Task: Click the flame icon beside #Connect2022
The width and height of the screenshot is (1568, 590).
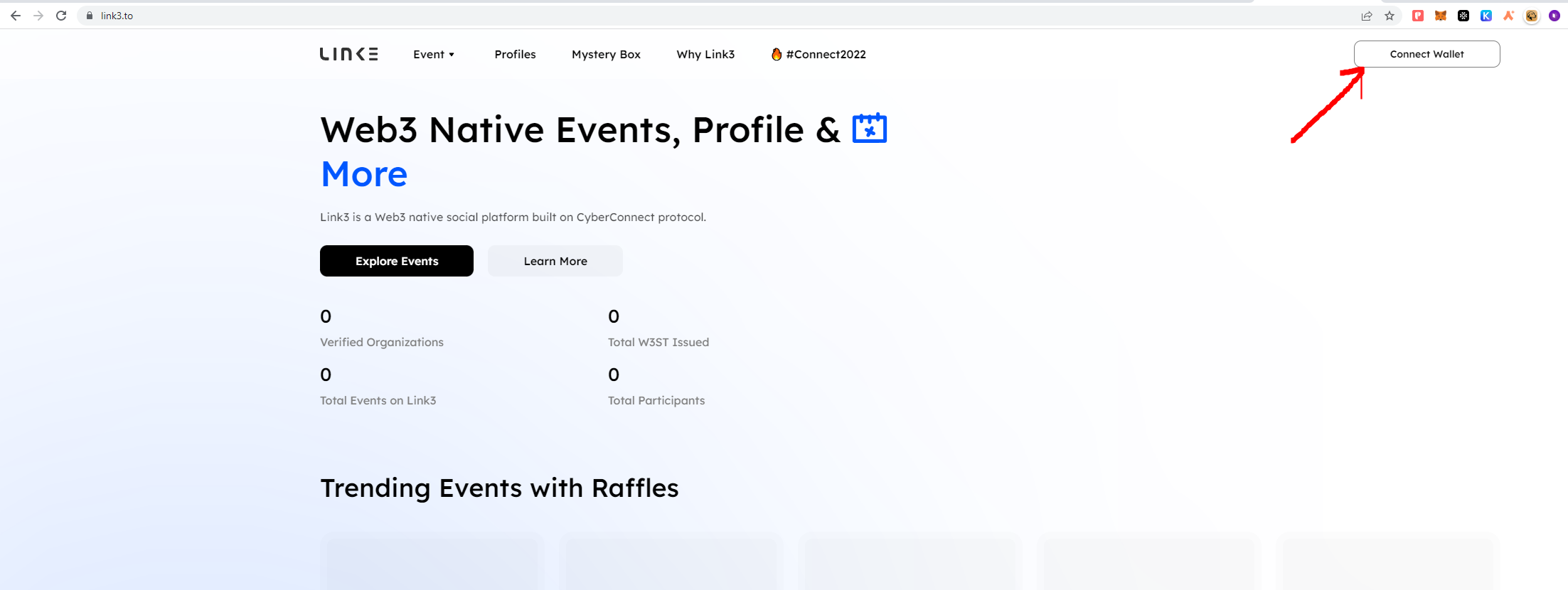Action: 777,54
